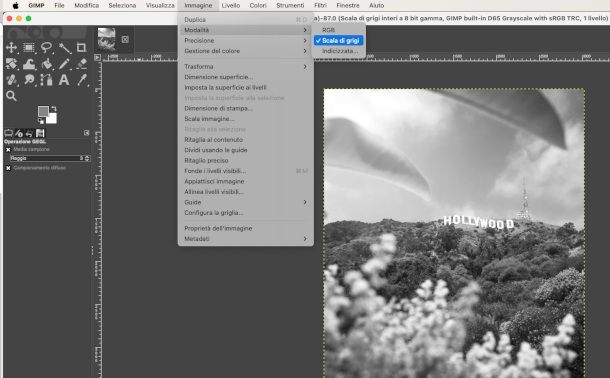Select the Rectangle Select tool
Screen dimensions: 610x378
[28, 47]
